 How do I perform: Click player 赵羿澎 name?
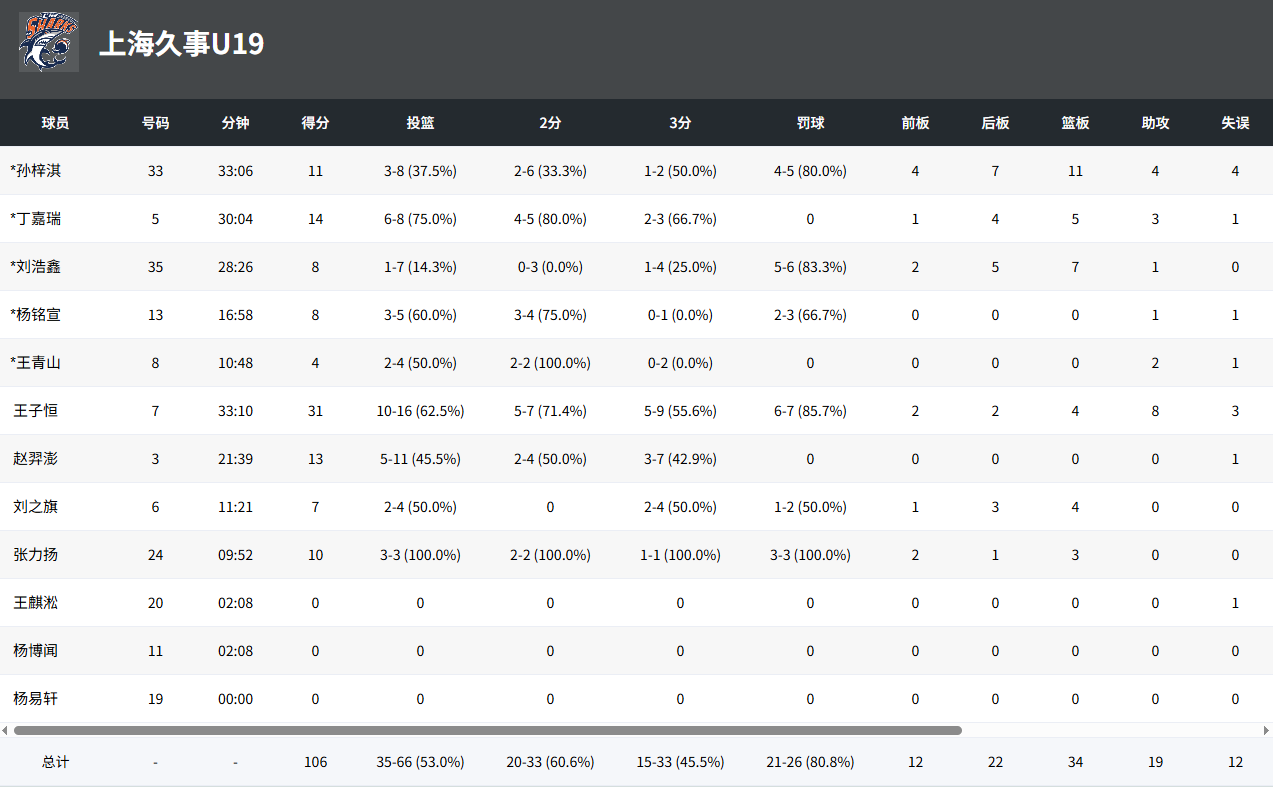35,459
